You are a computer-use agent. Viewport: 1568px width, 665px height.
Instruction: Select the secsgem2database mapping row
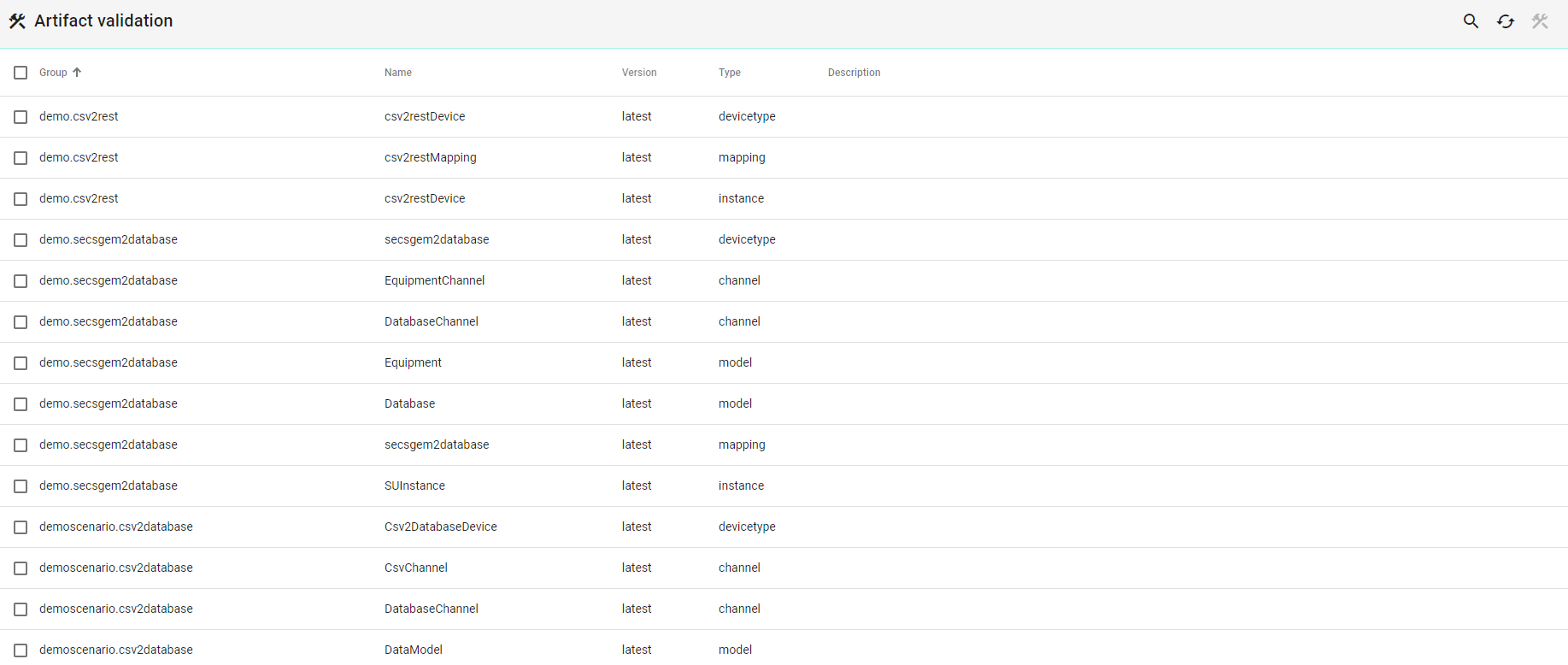(436, 444)
